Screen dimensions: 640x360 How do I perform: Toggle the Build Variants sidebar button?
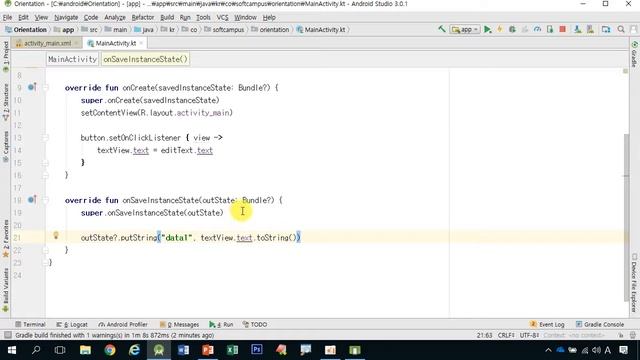[6, 290]
